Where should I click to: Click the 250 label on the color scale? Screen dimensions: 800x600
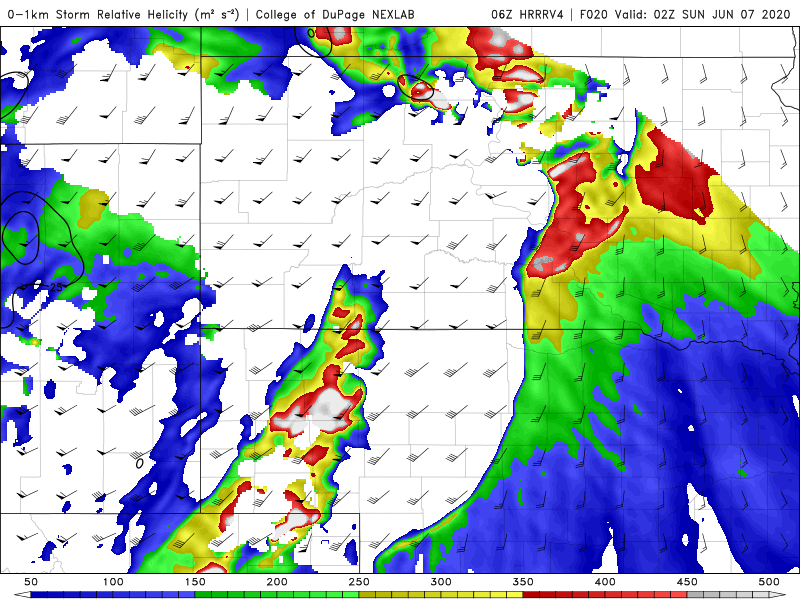click(359, 582)
